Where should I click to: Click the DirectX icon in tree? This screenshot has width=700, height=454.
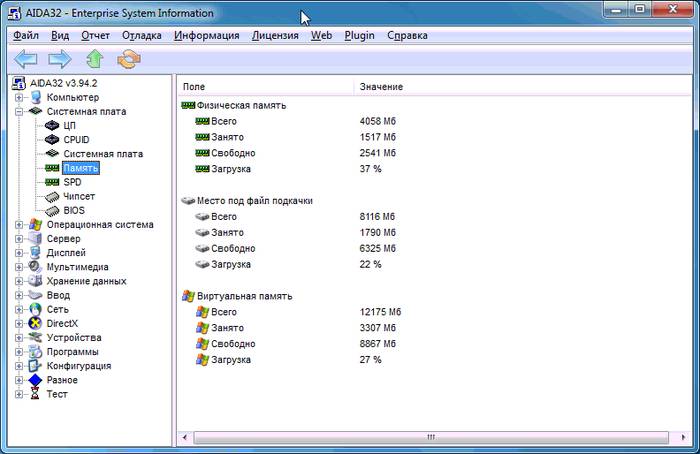(36, 323)
